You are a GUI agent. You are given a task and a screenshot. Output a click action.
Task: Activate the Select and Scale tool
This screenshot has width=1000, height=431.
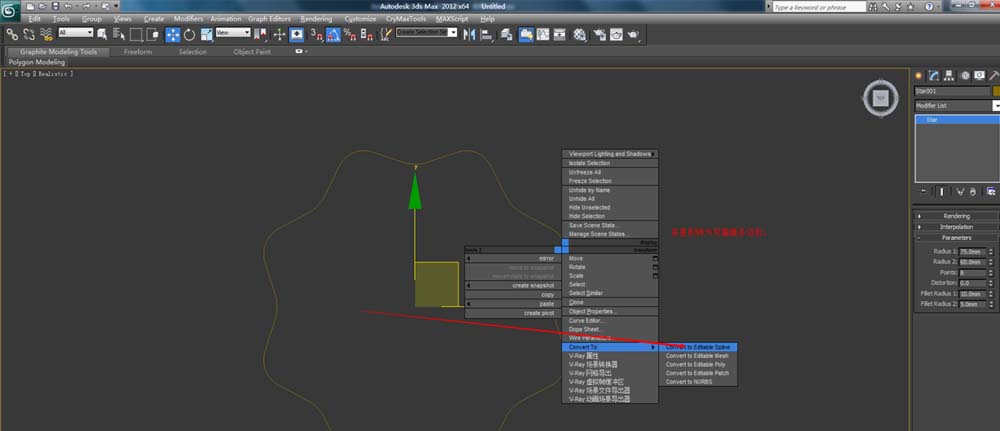click(x=207, y=34)
